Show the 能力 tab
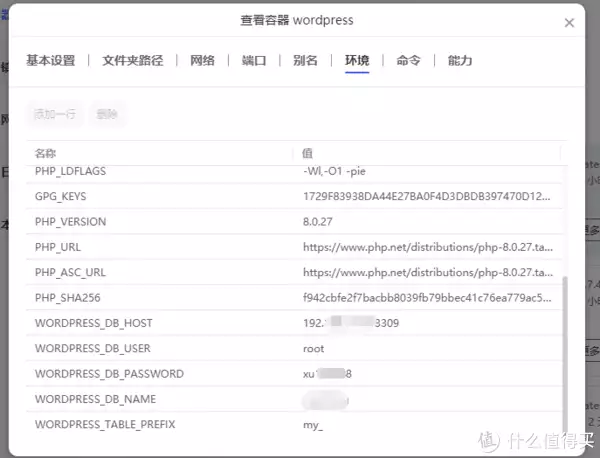600x458 pixels. (460, 61)
